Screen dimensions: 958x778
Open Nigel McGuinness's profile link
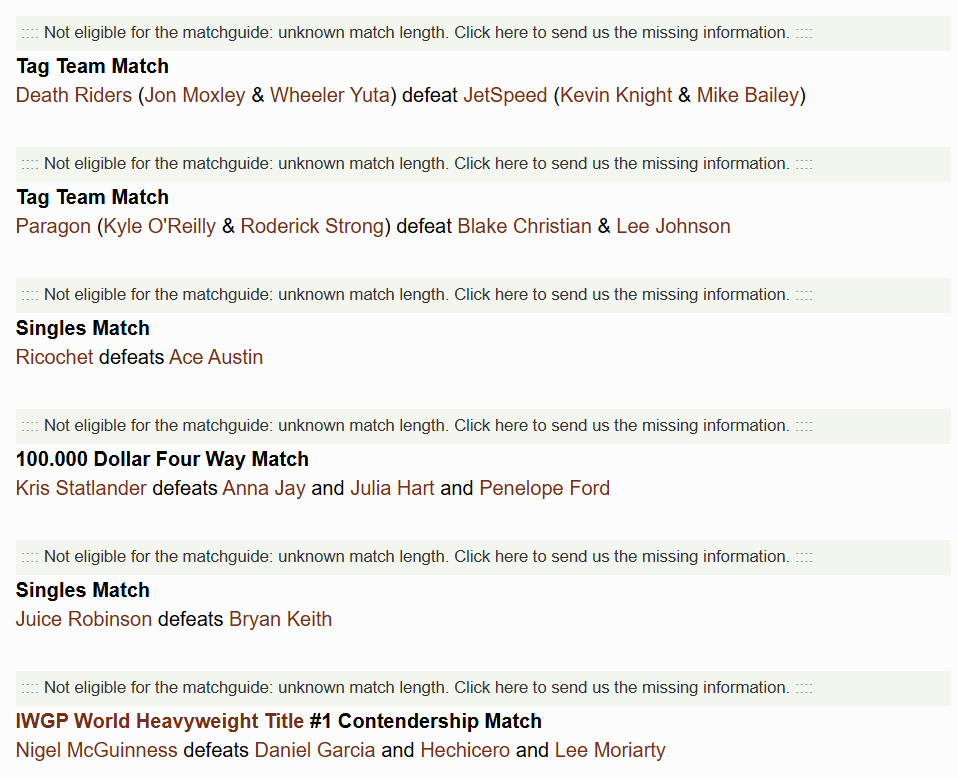(97, 750)
